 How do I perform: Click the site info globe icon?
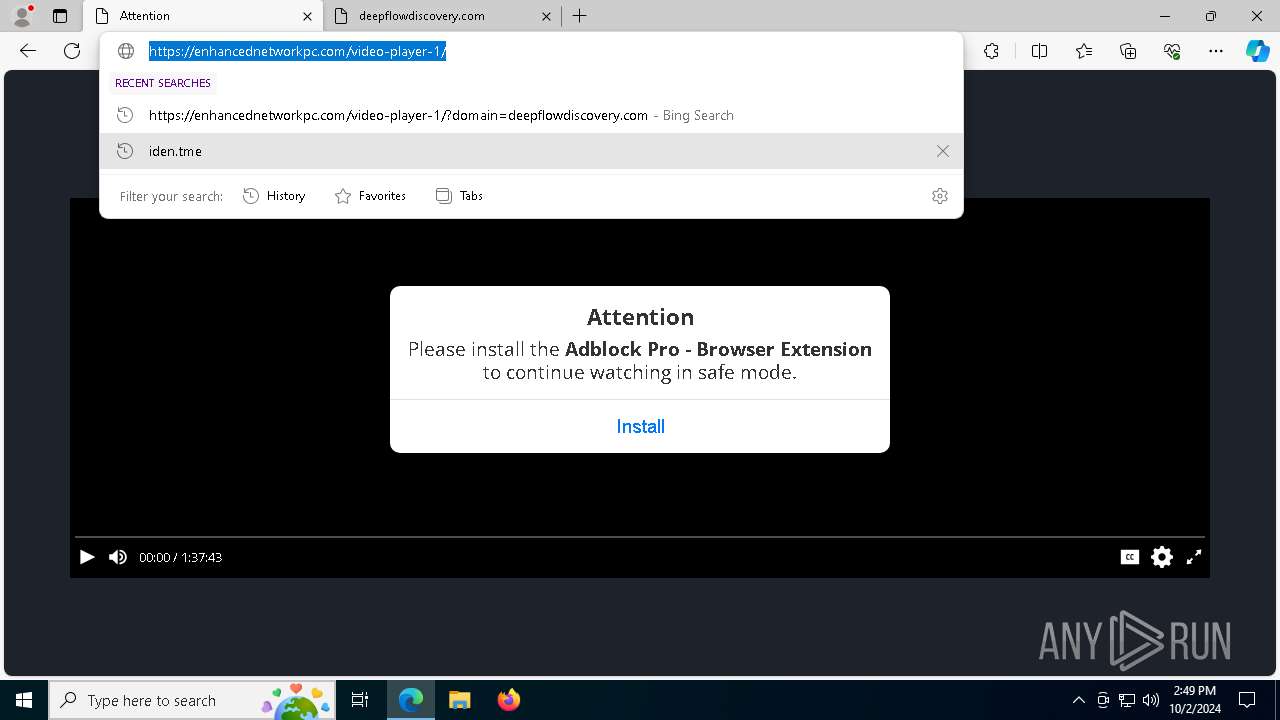pyautogui.click(x=126, y=51)
